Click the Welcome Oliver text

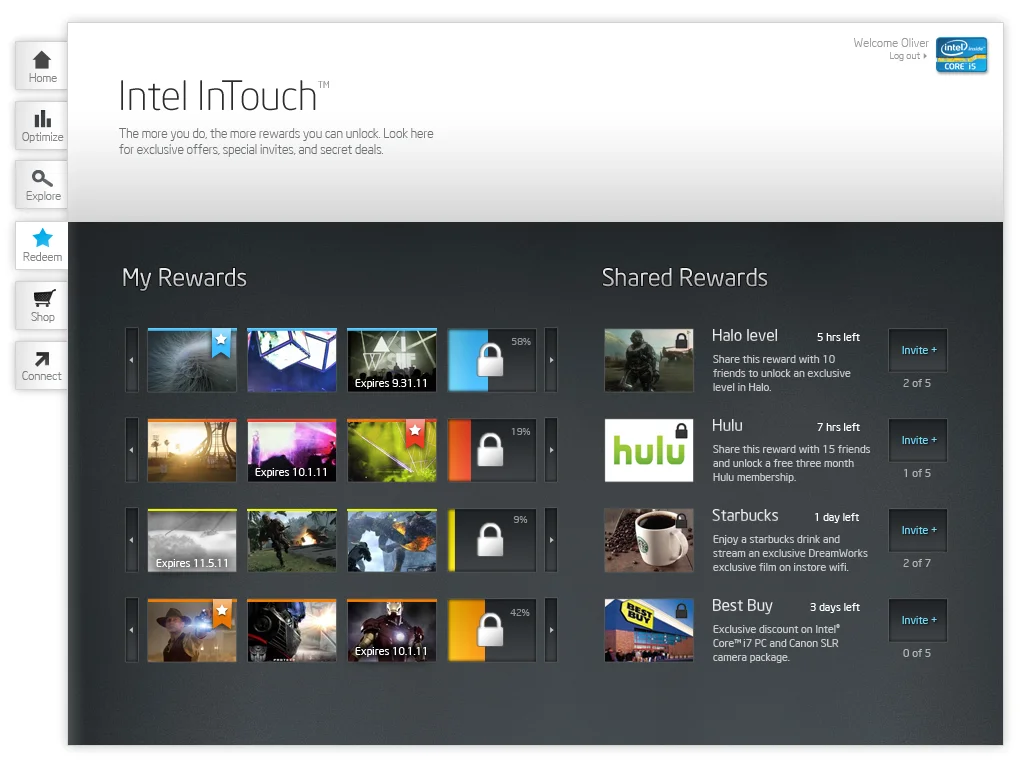(891, 42)
